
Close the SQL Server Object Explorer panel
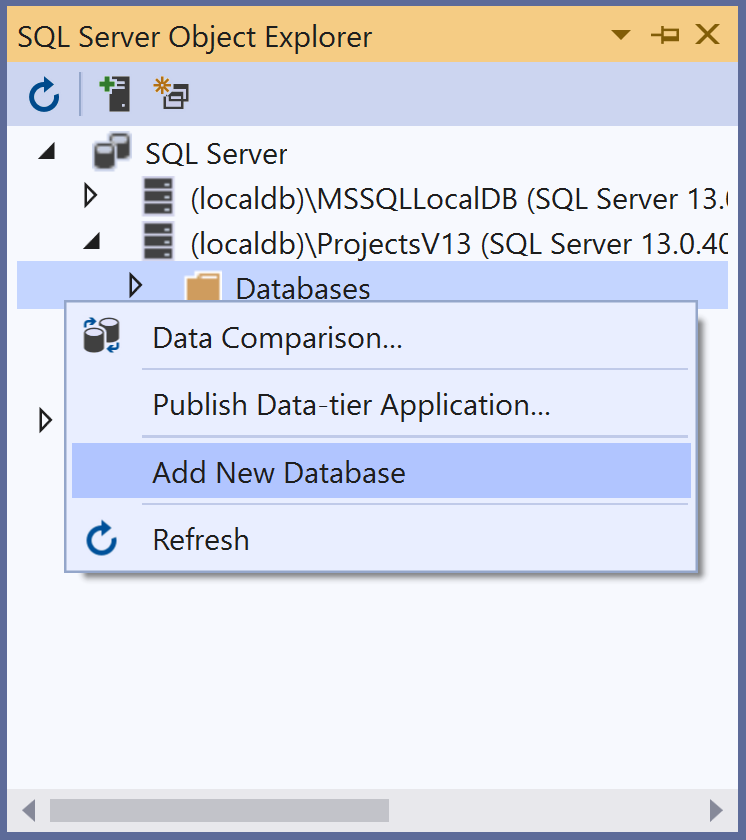pyautogui.click(x=707, y=35)
